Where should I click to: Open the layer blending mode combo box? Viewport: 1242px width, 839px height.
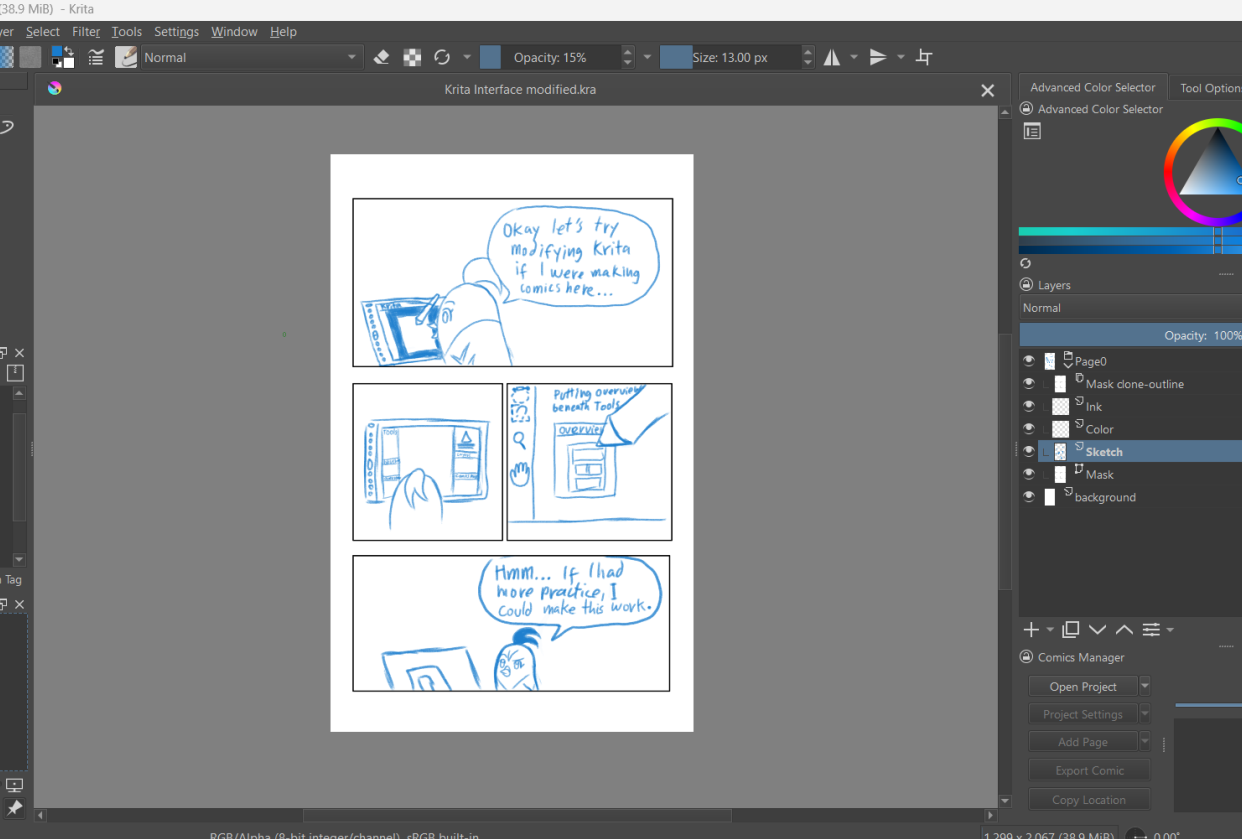point(1131,308)
